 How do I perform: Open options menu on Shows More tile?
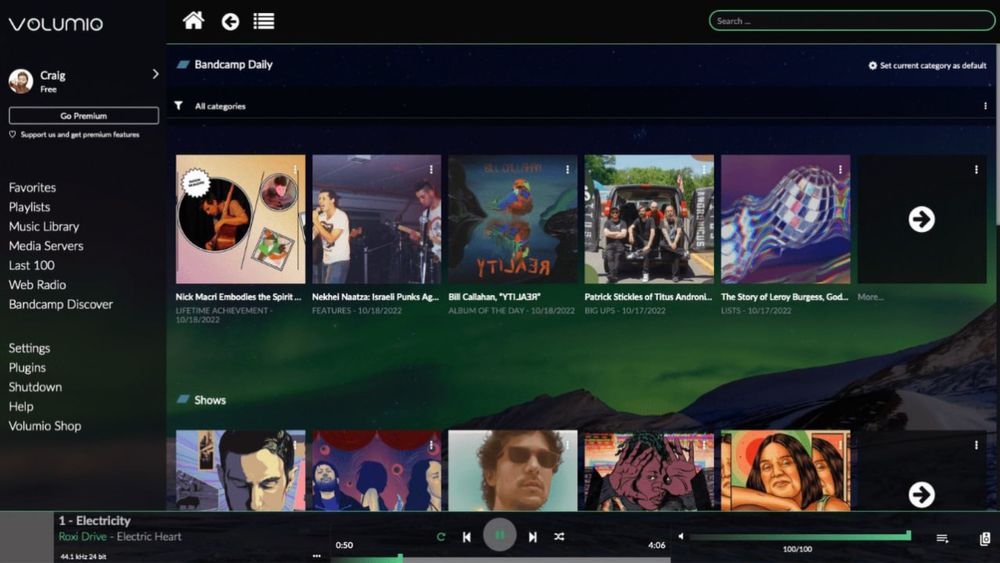click(976, 445)
